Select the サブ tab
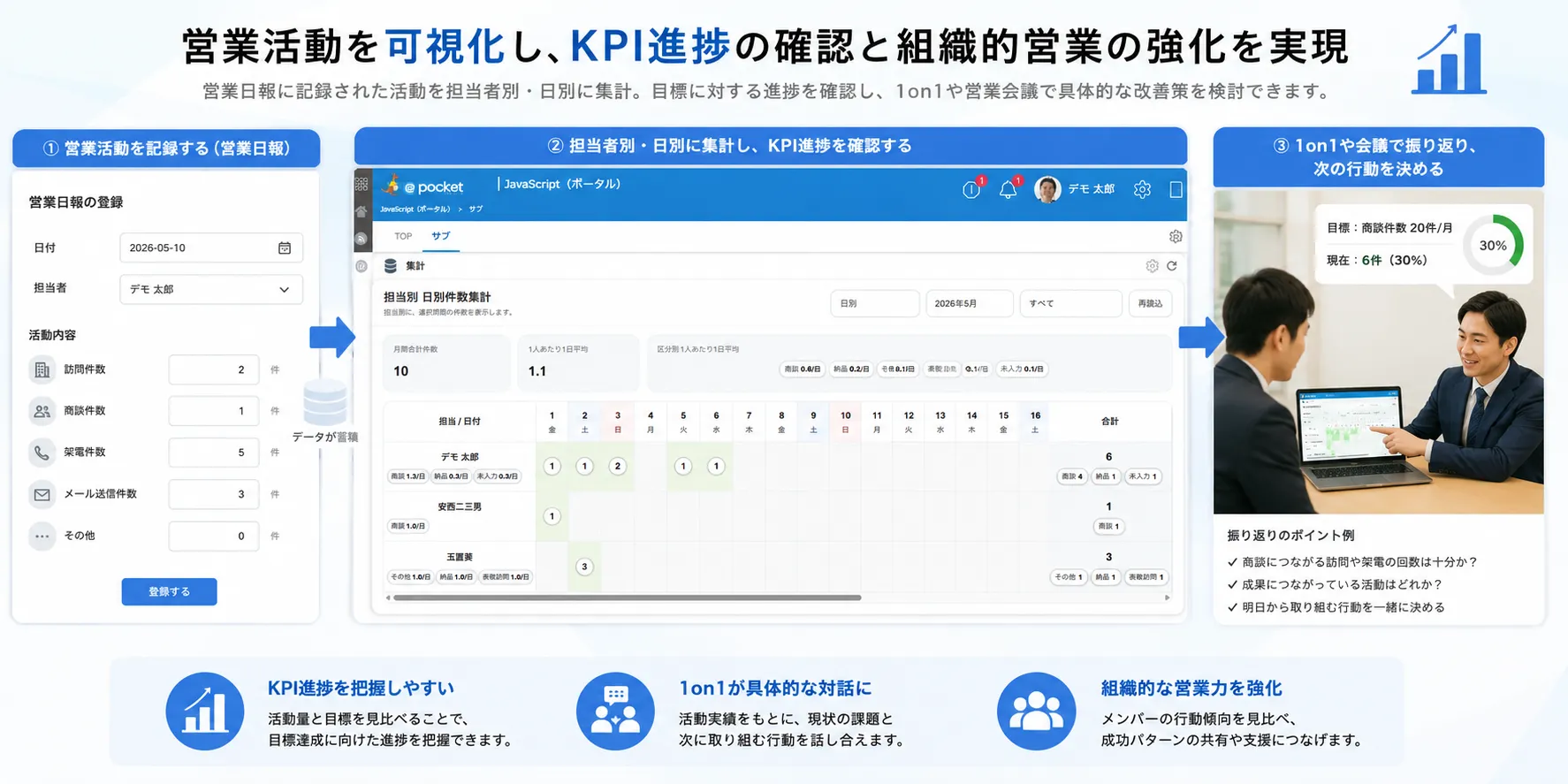 tap(441, 236)
